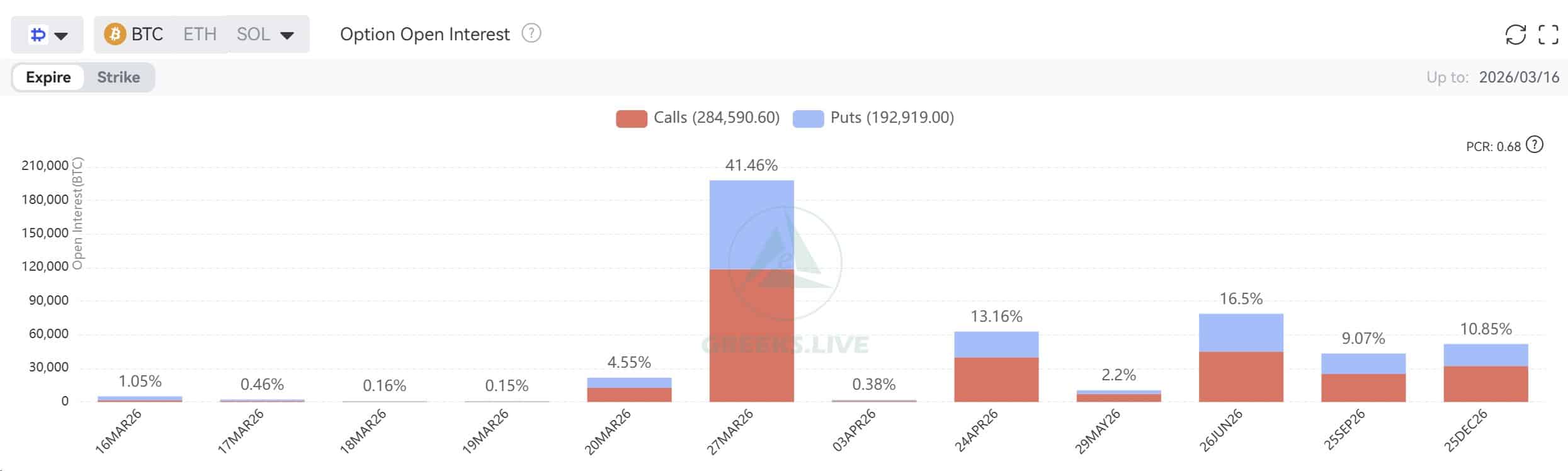1568x471 pixels.
Task: Click the Bitcoin BTC coin icon
Action: tap(115, 34)
